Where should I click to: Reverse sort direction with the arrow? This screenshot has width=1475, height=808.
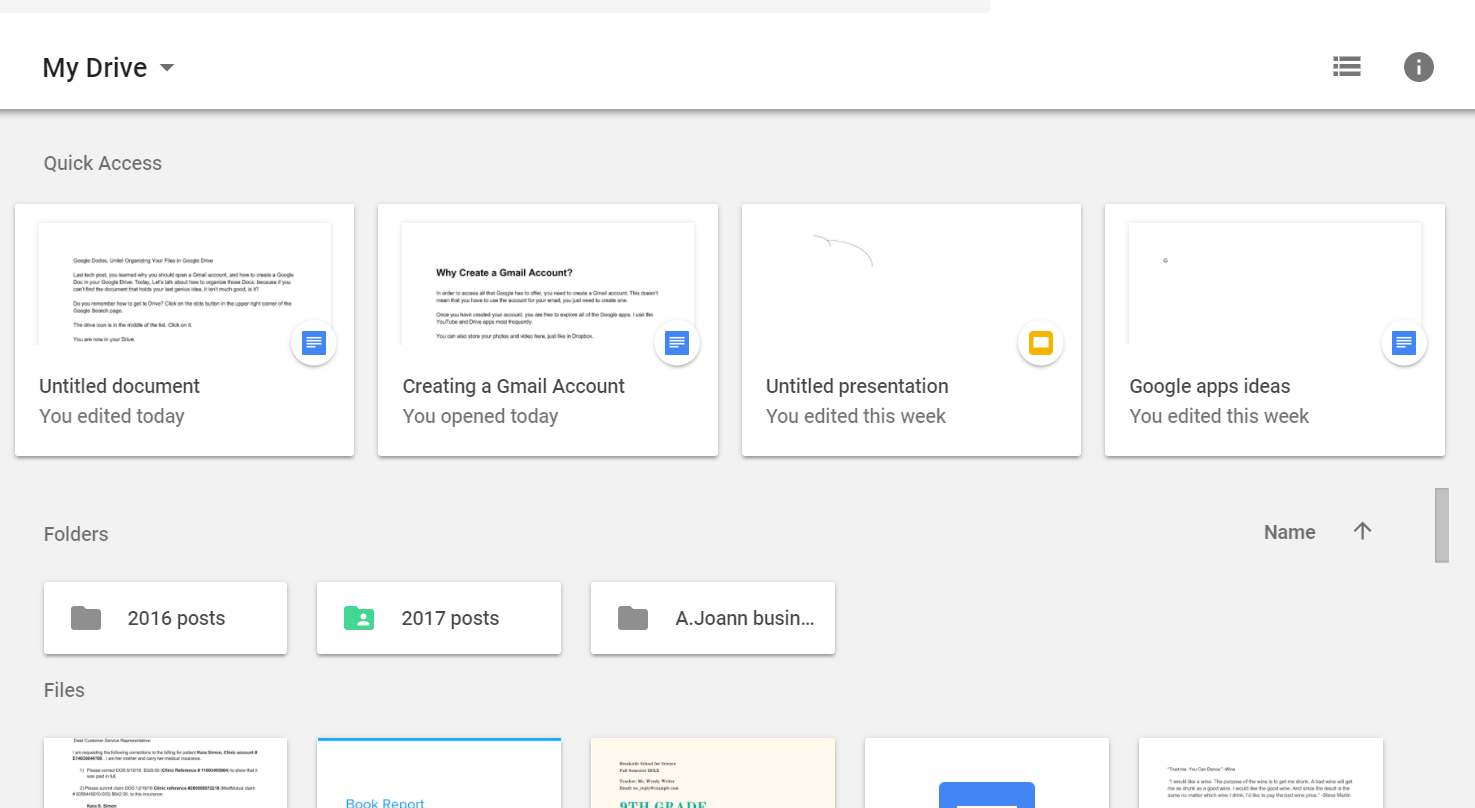1362,531
